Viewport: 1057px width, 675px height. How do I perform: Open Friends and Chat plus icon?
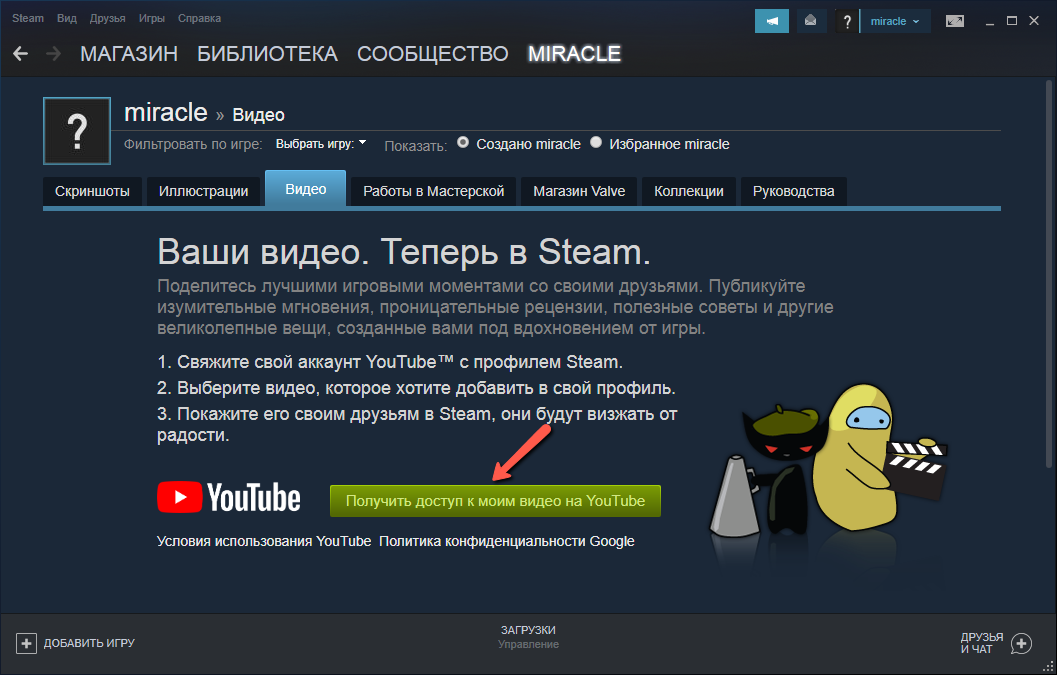click(1021, 643)
